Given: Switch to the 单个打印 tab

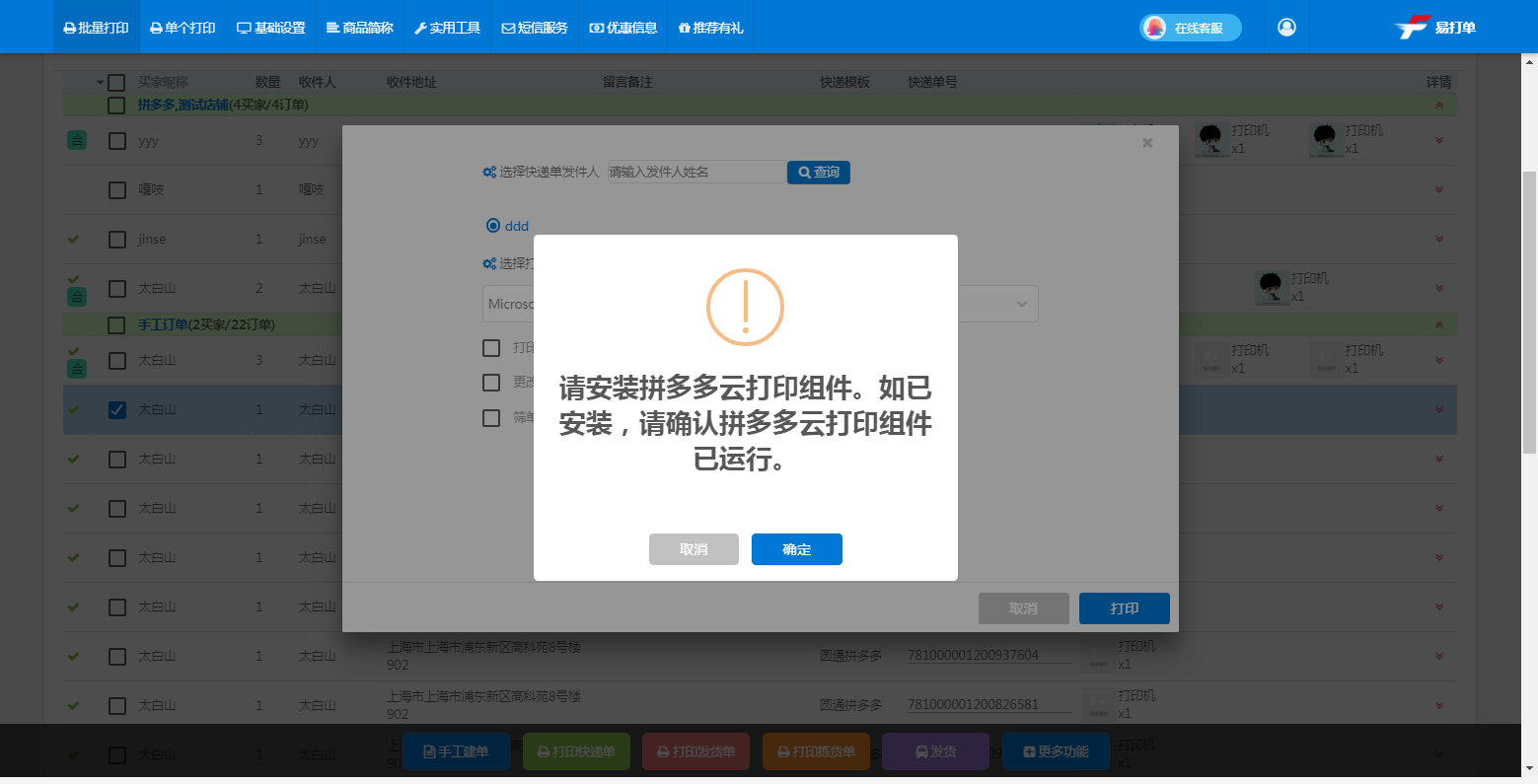Looking at the screenshot, I should point(183,28).
